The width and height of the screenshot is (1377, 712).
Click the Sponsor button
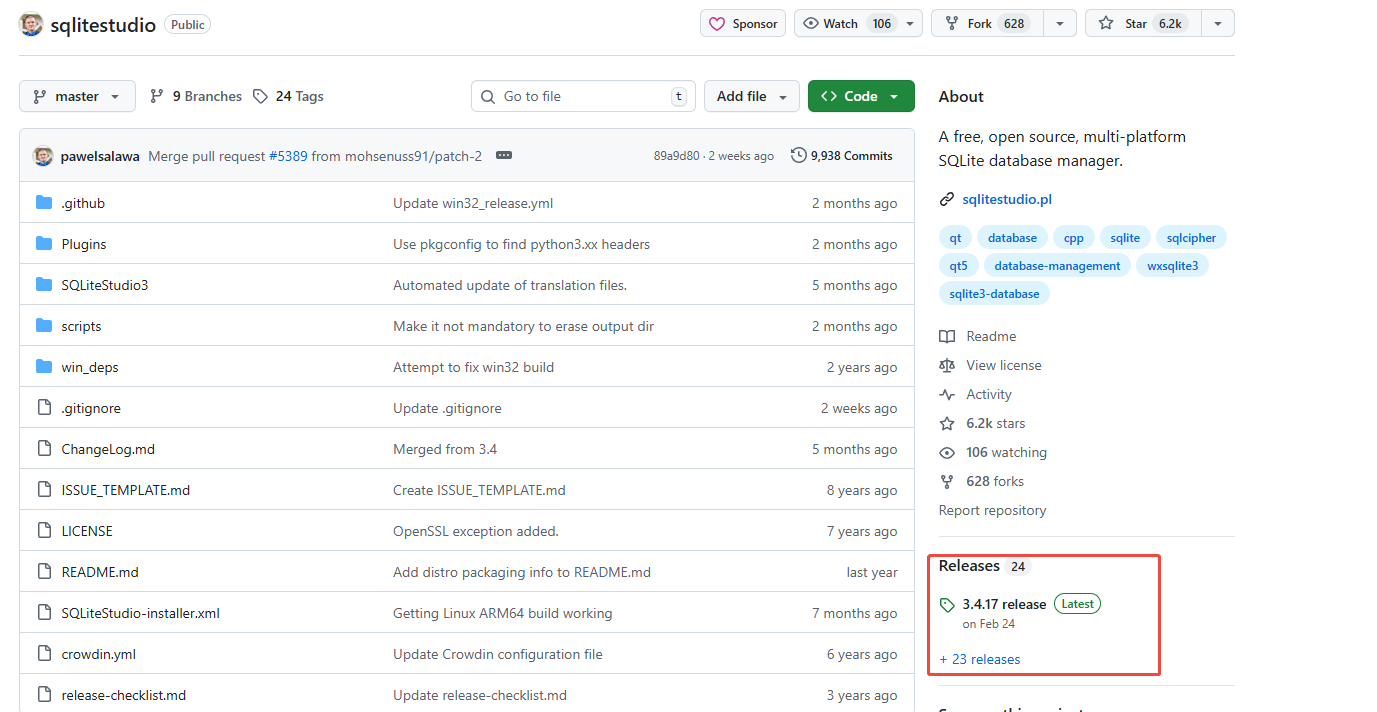[743, 23]
